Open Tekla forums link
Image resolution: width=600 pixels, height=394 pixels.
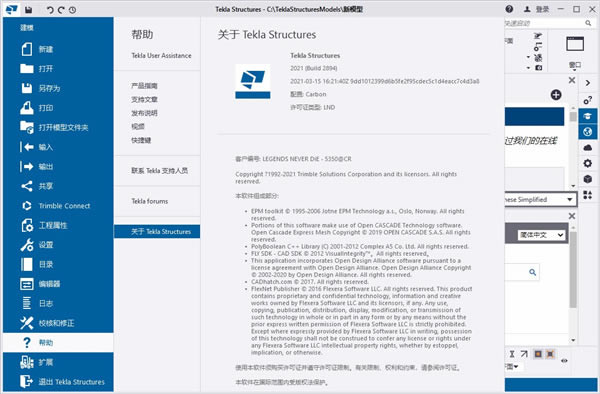tap(150, 201)
